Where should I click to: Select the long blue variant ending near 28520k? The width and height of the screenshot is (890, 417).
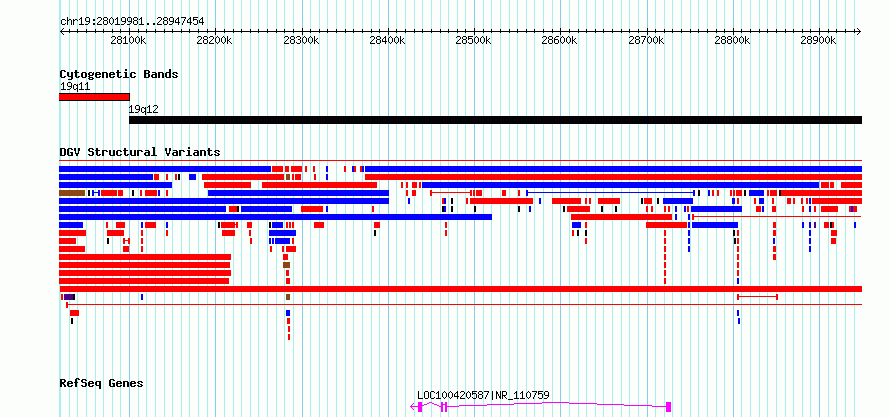275,217
